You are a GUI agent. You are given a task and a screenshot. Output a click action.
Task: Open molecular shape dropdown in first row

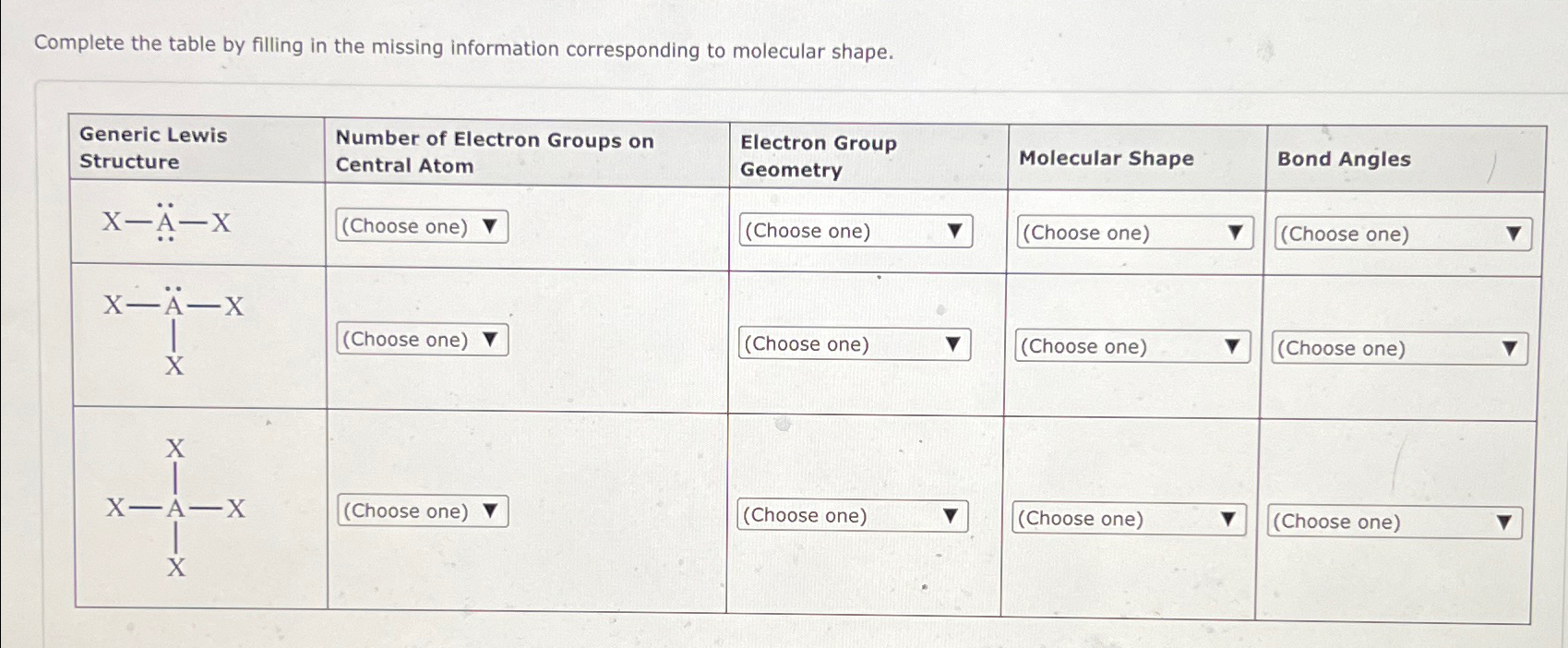(x=1134, y=233)
